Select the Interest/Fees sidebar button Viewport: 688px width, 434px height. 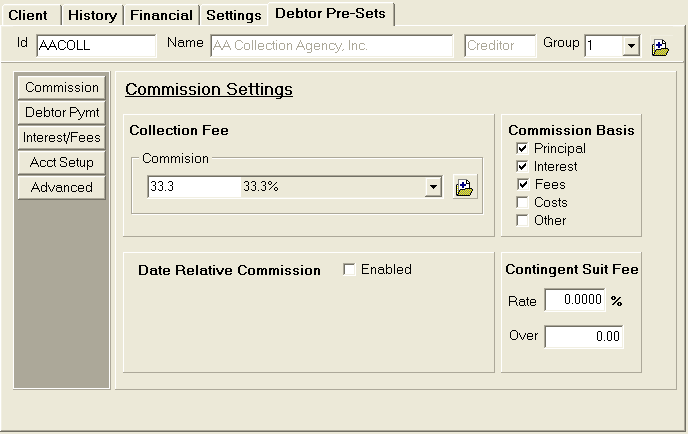point(62,137)
